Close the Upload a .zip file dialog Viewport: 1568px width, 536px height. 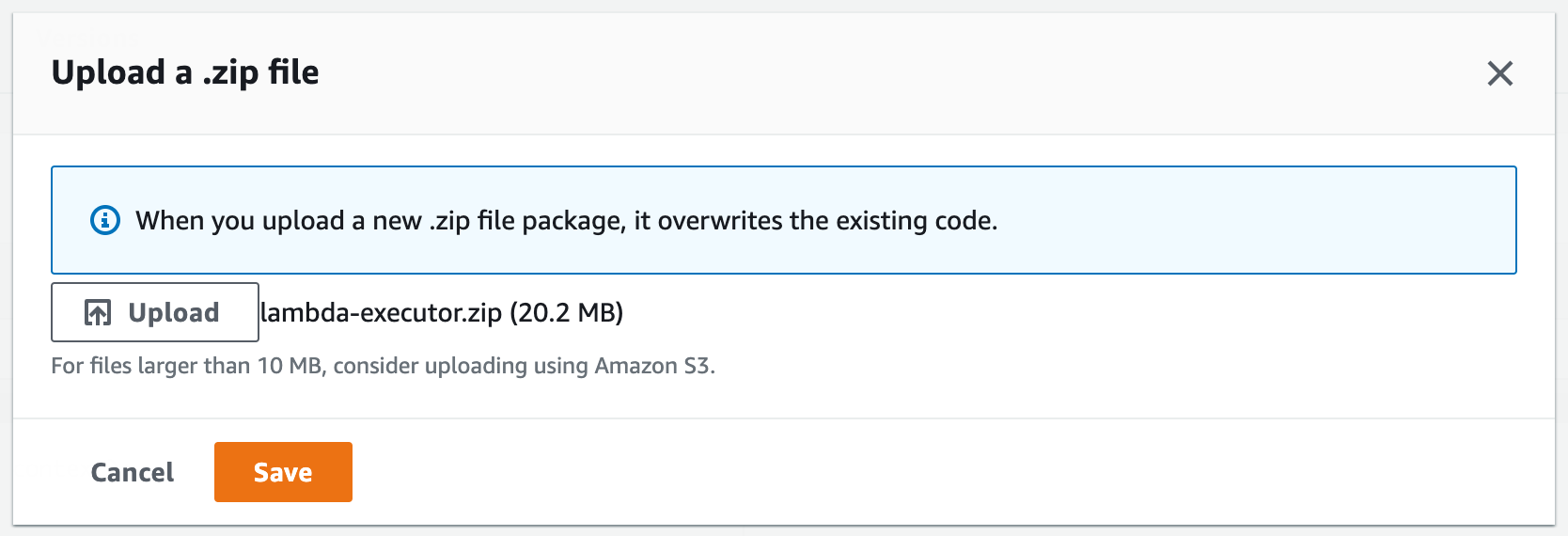click(1499, 73)
